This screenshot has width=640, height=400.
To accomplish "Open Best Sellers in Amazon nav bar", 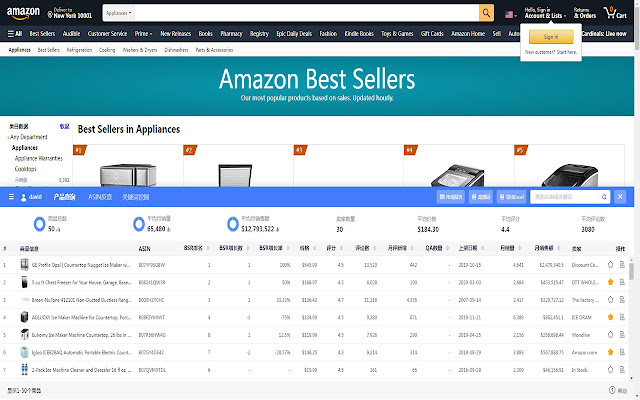I will coord(42,34).
